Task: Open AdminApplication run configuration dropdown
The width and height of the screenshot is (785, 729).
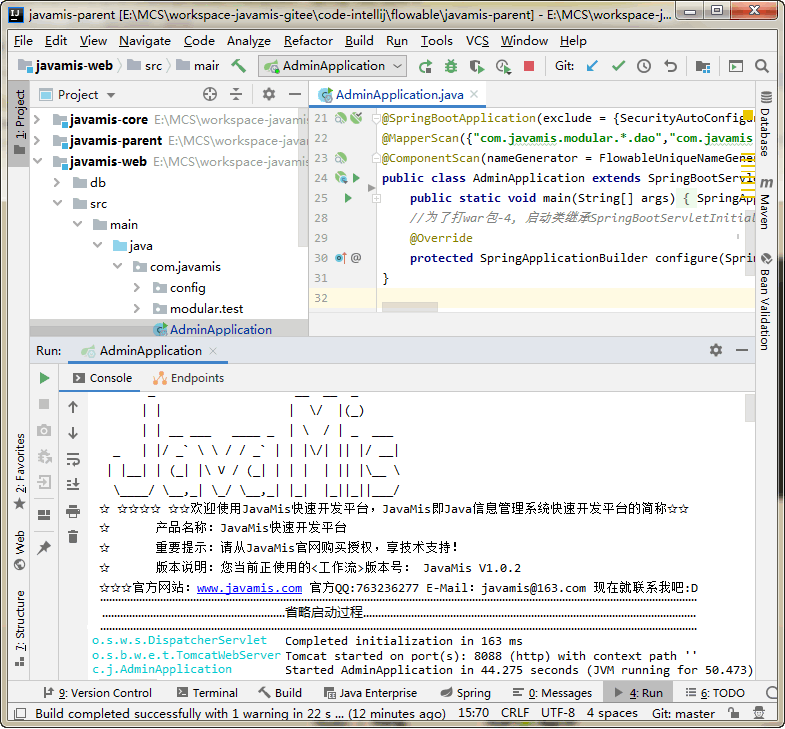Action: 332,66
